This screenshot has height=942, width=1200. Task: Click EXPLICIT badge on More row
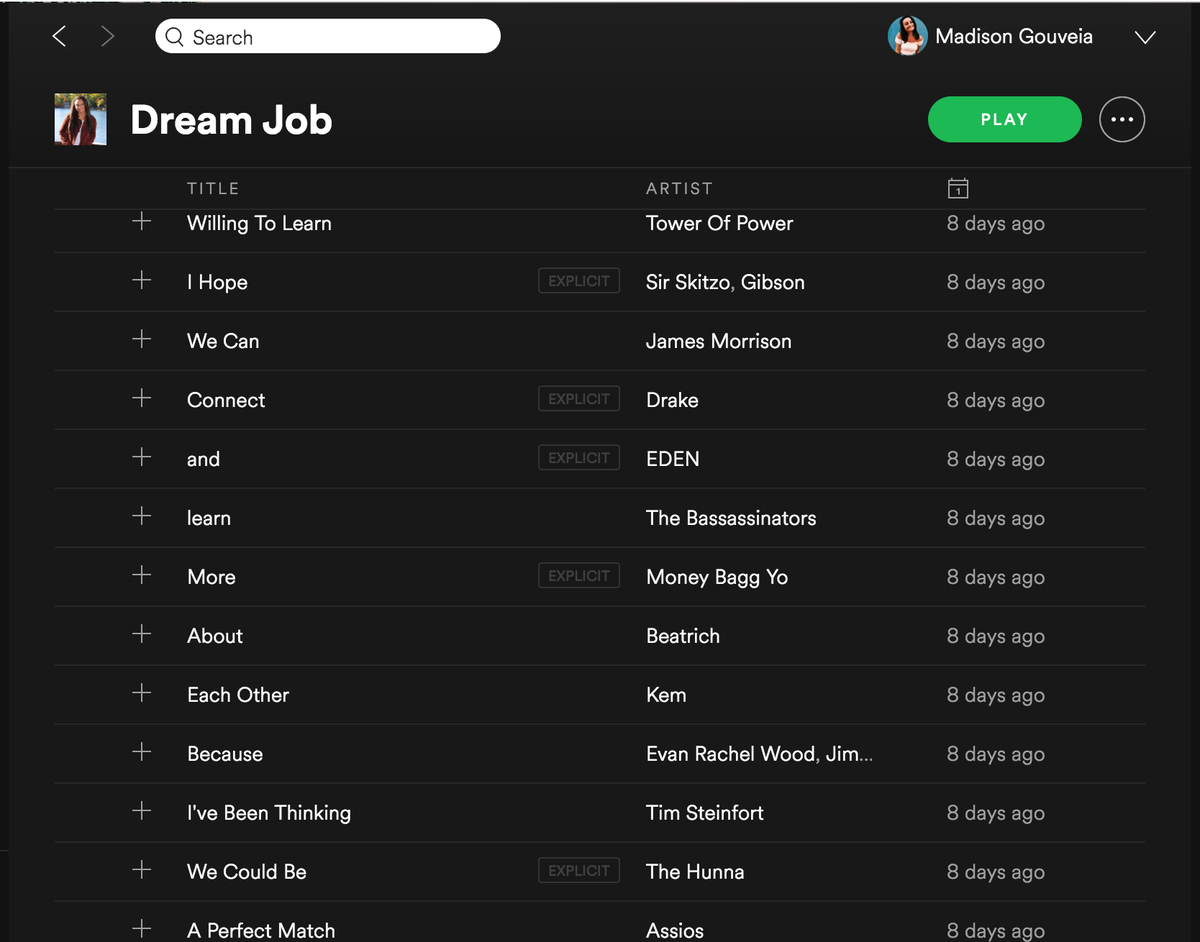(579, 576)
